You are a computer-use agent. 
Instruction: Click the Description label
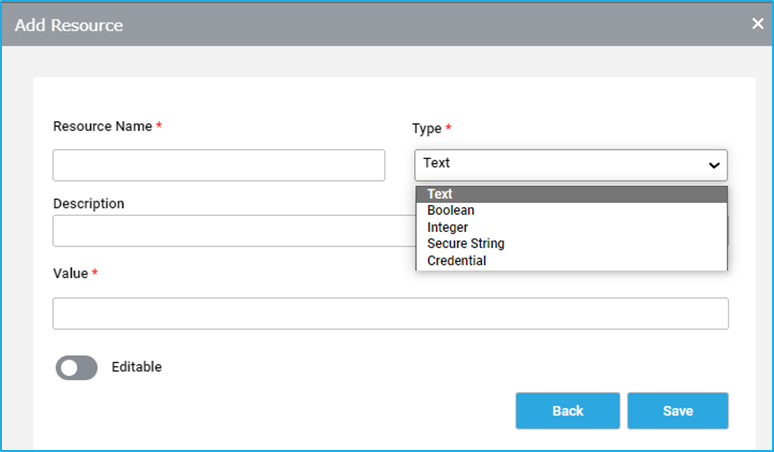point(89,203)
